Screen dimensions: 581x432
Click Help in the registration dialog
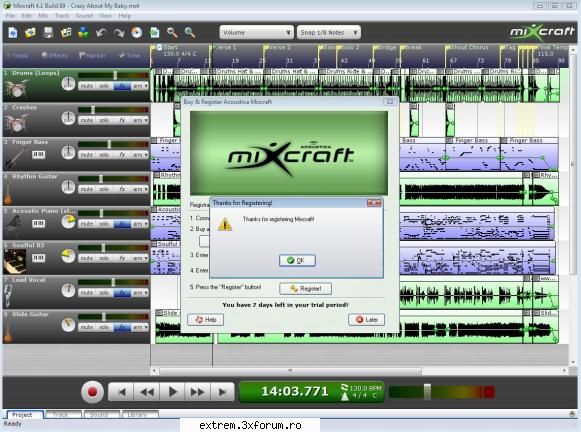(205, 319)
